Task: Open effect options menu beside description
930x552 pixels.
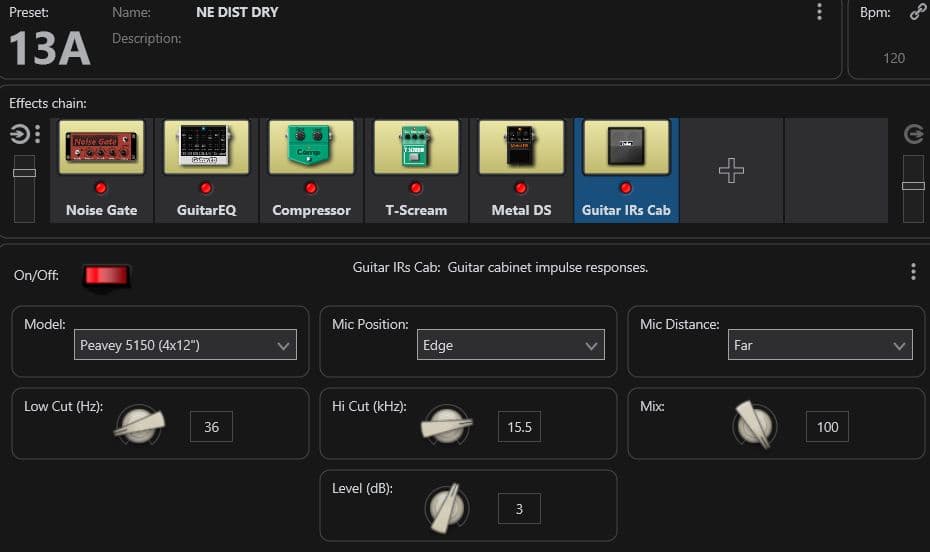Action: click(913, 272)
